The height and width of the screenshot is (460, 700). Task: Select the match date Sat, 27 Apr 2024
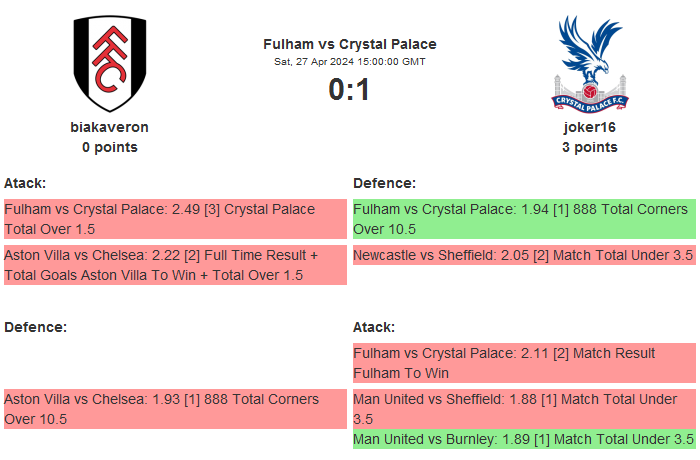coord(350,62)
